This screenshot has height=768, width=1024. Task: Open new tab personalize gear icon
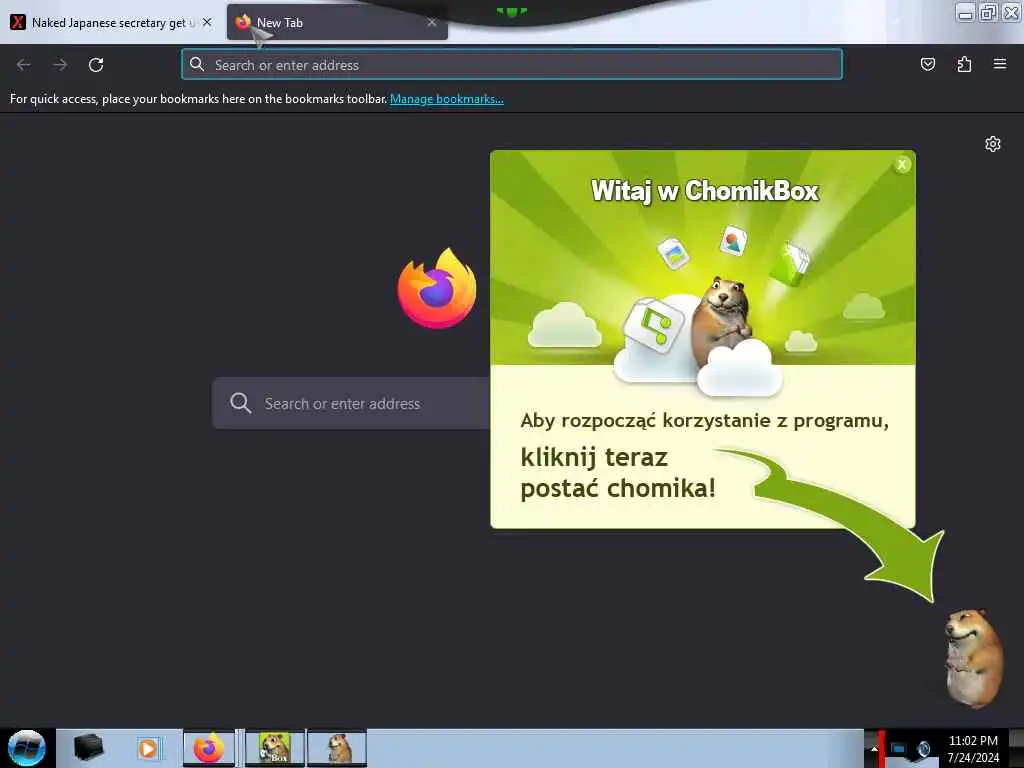click(x=993, y=144)
